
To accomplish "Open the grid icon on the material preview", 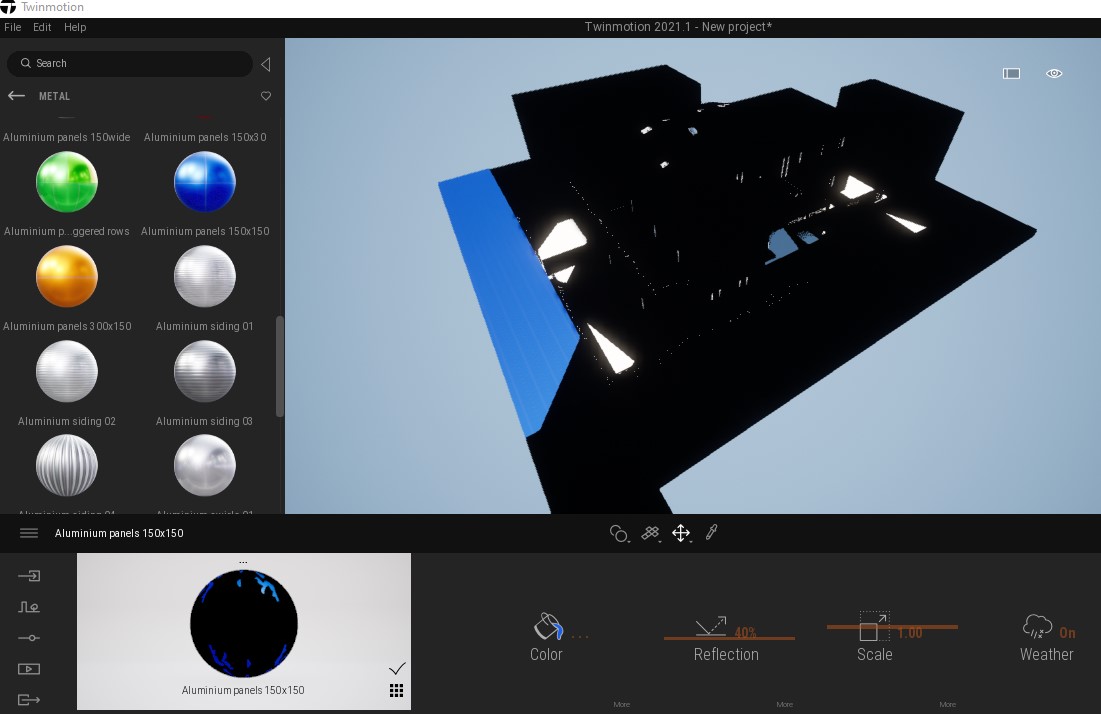I will [x=396, y=691].
